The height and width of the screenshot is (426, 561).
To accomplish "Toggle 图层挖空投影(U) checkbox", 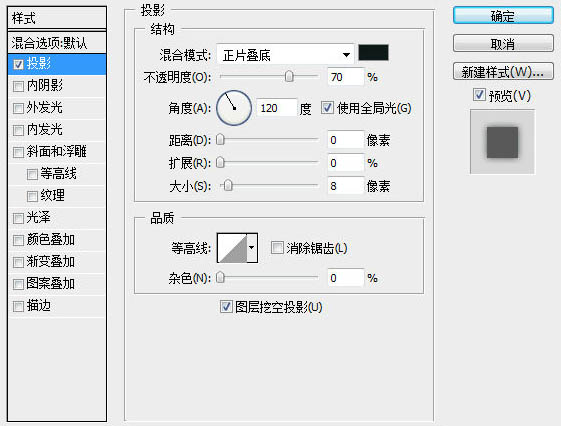I will pyautogui.click(x=226, y=307).
